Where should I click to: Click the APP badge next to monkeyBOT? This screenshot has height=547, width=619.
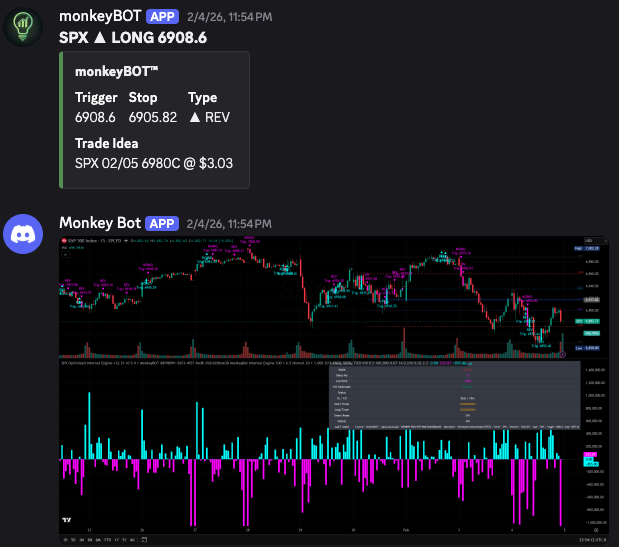pos(164,17)
